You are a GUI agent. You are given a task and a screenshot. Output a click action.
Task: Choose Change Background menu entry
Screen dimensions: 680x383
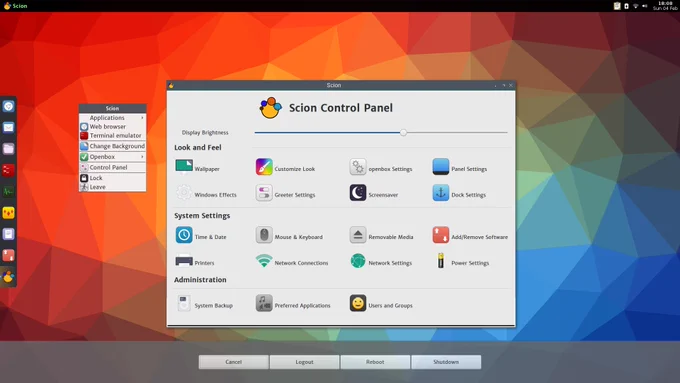(x=112, y=146)
